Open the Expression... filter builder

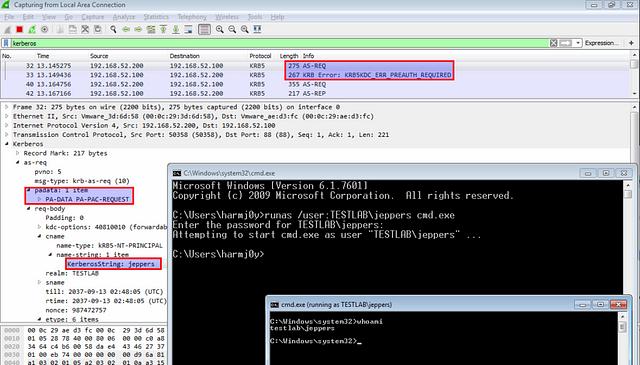tap(602, 43)
